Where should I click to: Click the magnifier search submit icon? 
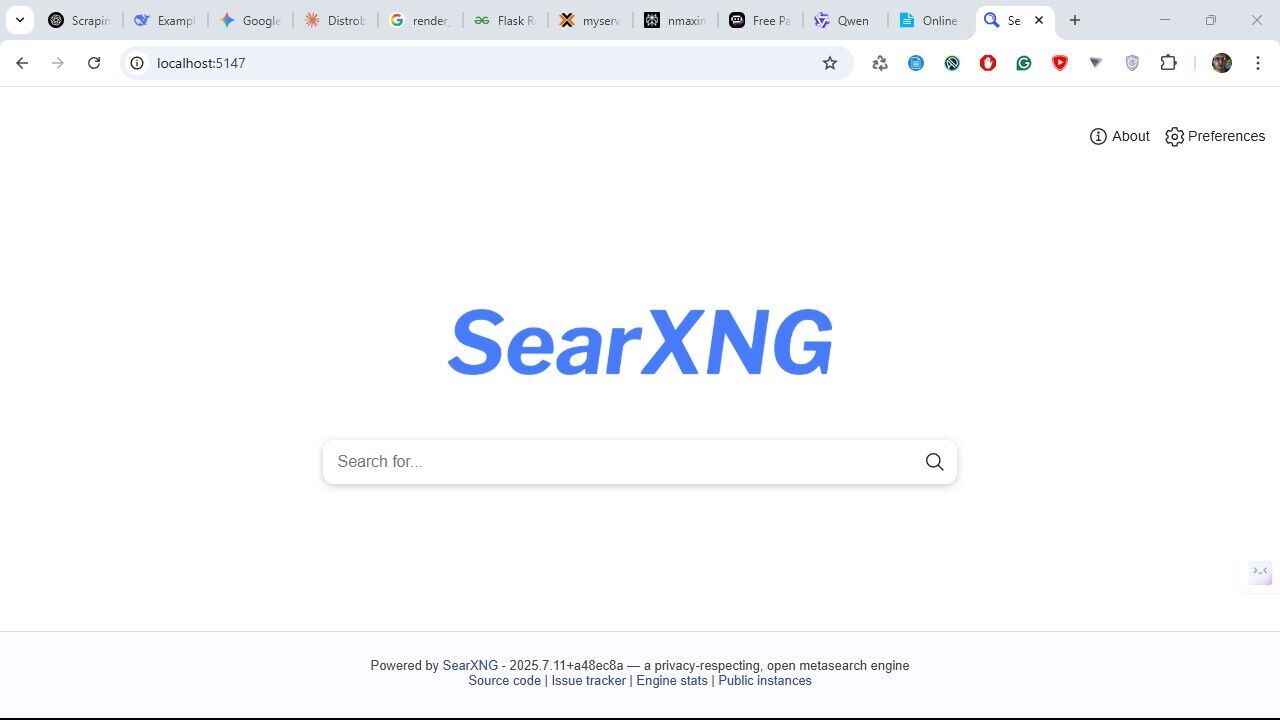pyautogui.click(x=934, y=462)
